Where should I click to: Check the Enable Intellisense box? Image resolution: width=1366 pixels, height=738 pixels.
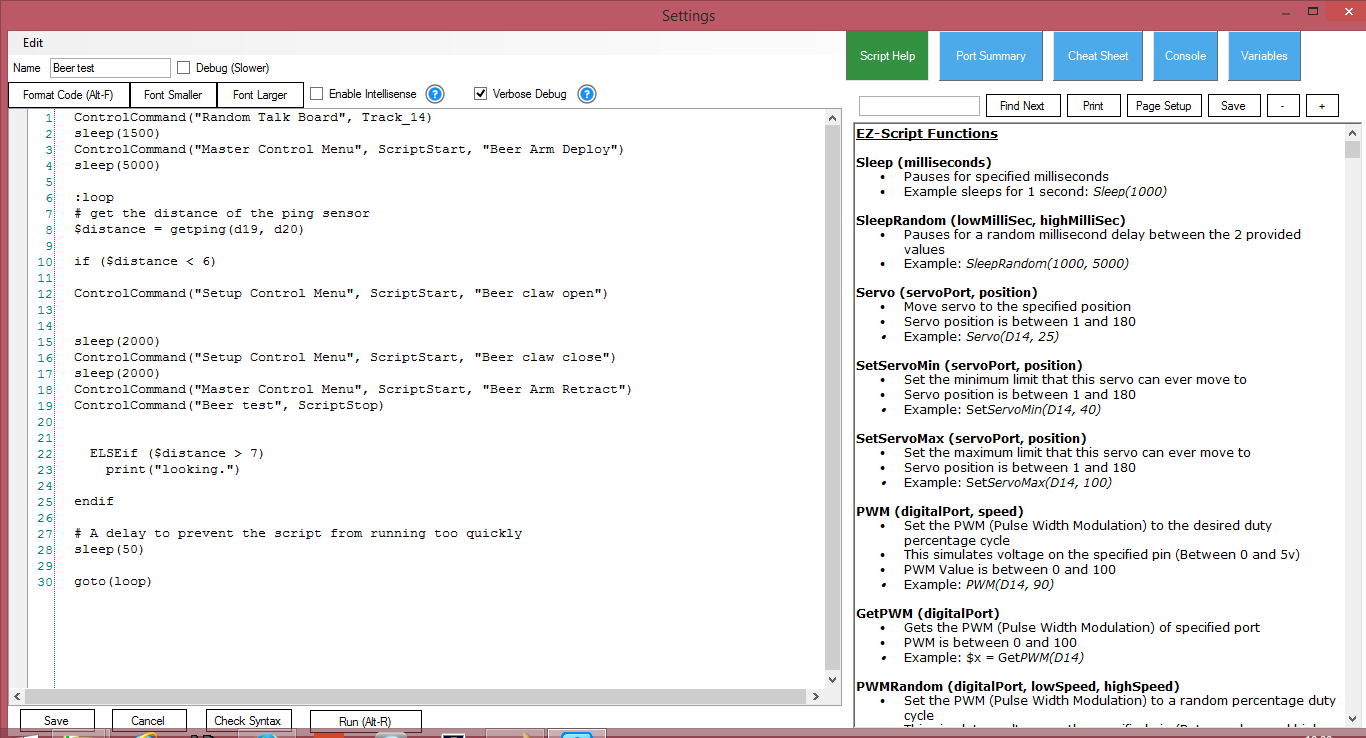point(317,93)
